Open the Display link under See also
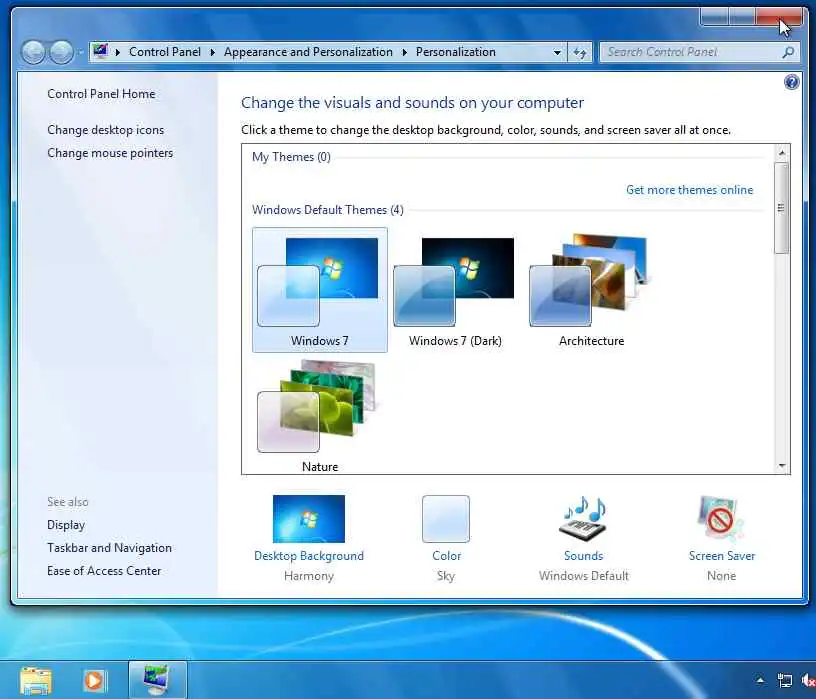The width and height of the screenshot is (816, 699). (66, 525)
